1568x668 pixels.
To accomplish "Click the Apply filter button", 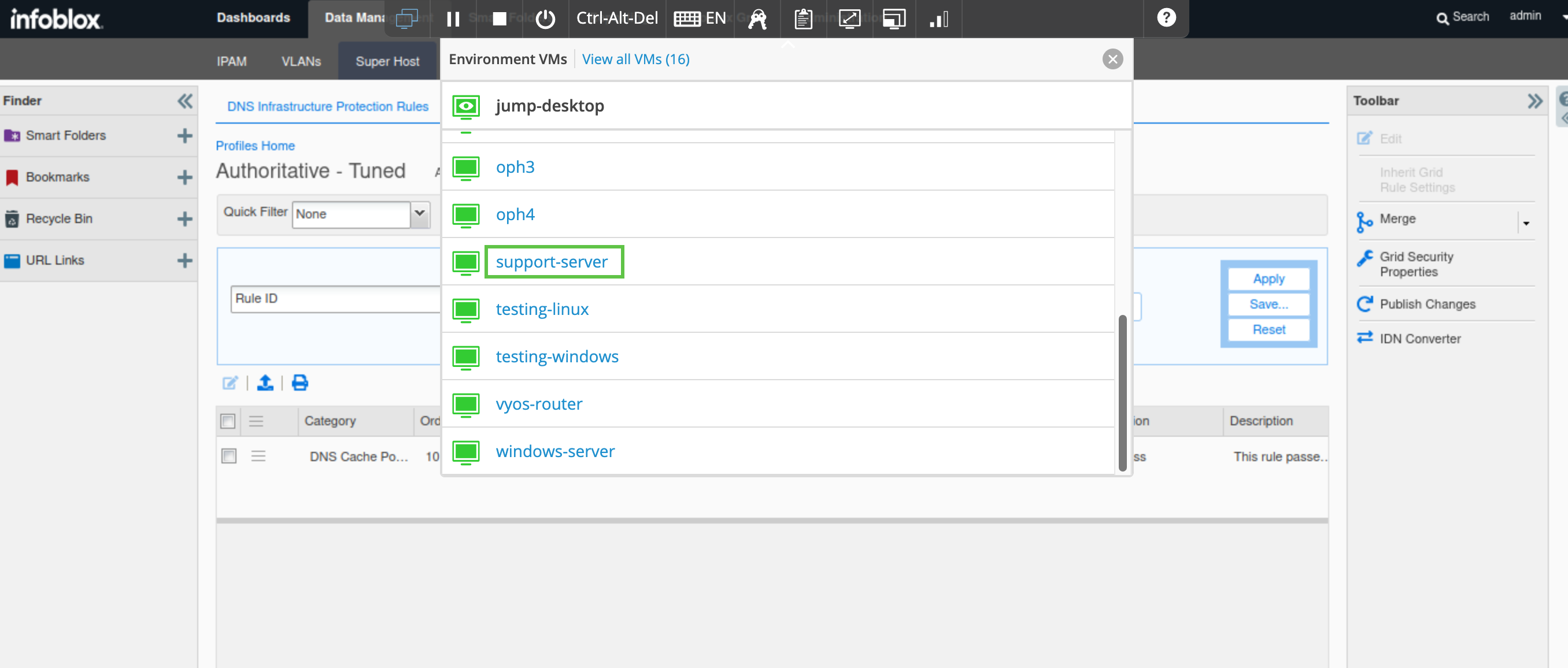I will pos(1269,279).
